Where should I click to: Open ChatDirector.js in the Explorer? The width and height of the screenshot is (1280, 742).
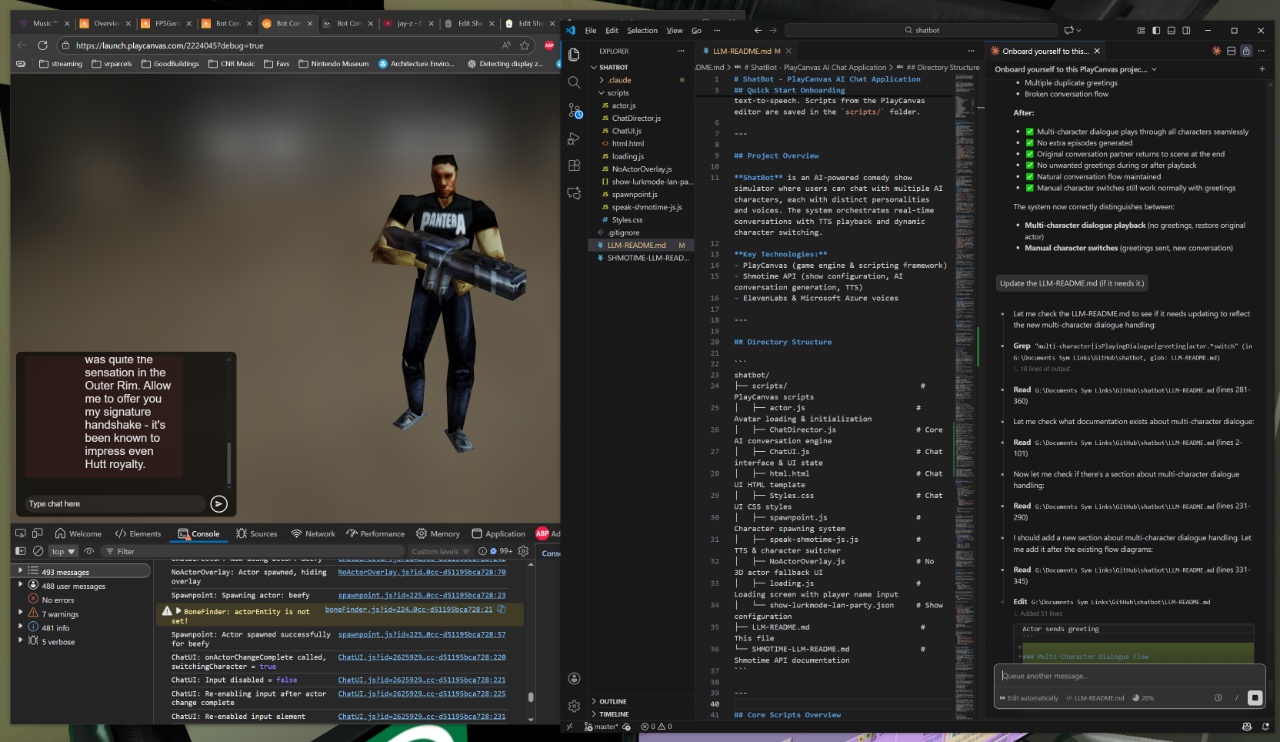pos(636,118)
